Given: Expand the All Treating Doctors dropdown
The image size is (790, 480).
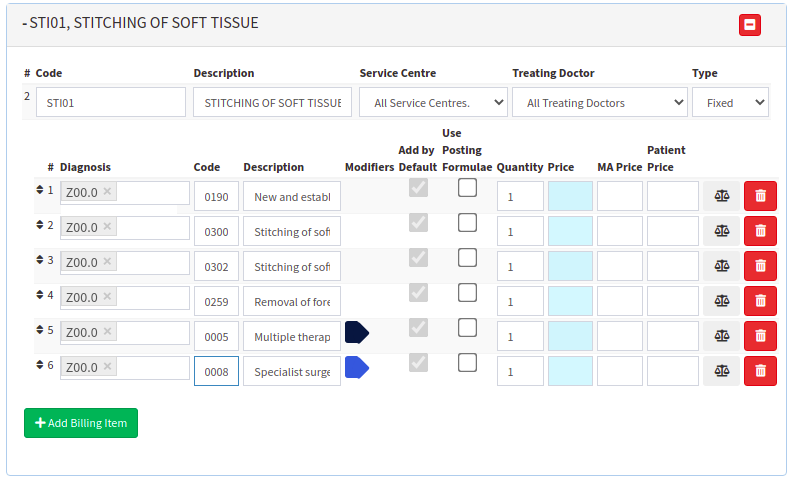Looking at the screenshot, I should 600,102.
